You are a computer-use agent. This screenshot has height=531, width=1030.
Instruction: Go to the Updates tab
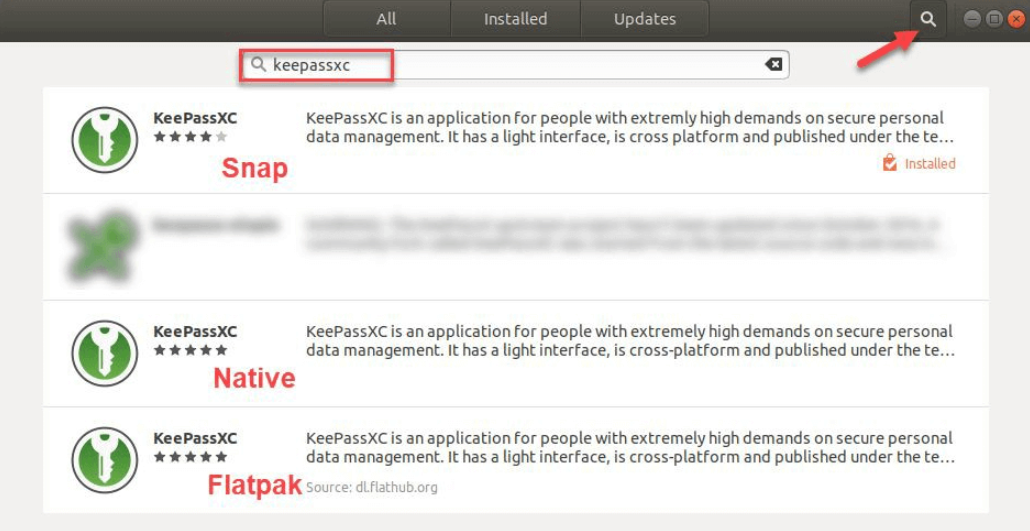tap(644, 19)
